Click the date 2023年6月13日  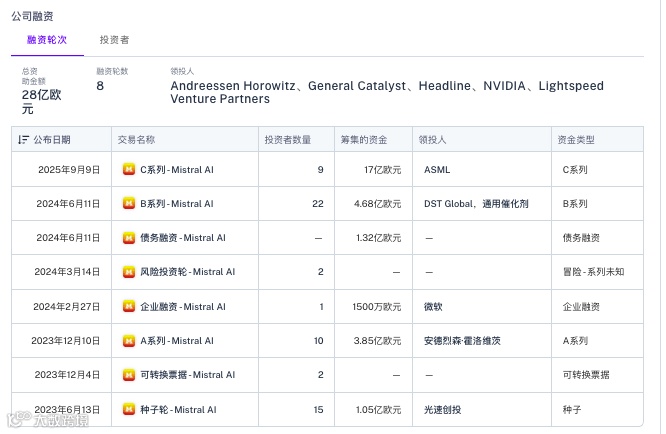tap(67, 410)
